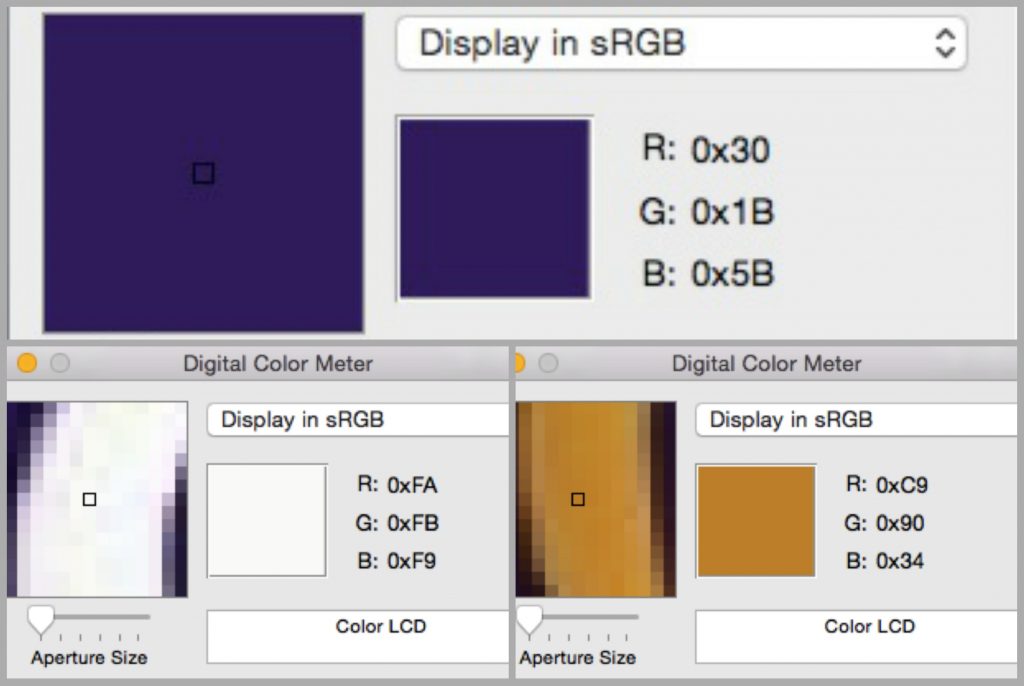Viewport: 1024px width, 686px height.
Task: Click the dark purple color swatch
Action: coord(494,208)
